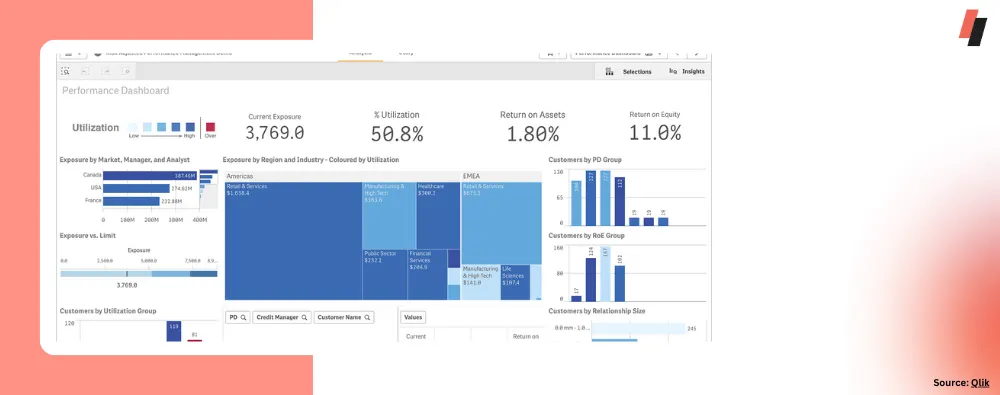The image size is (1000, 395).
Task: Click the Customers by RoE Group title
Action: coord(586,235)
